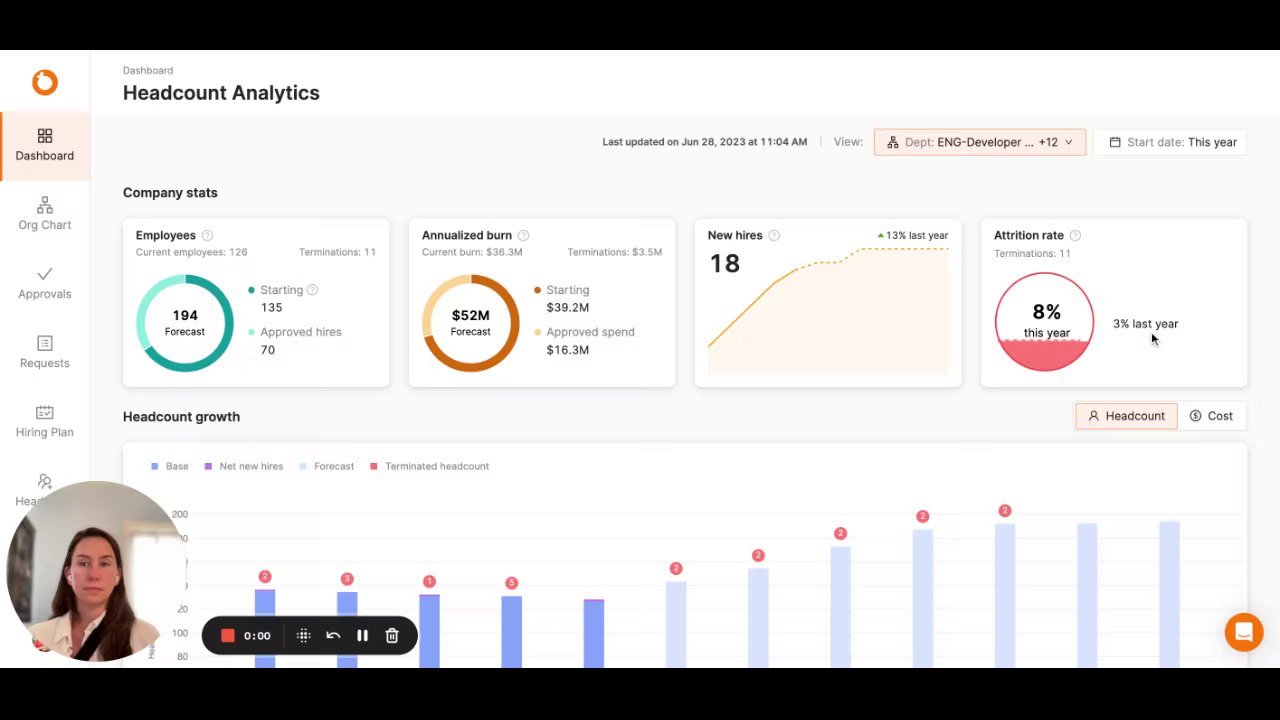Open the Org Chart sidebar icon
This screenshot has height=720, width=1280.
45,205
